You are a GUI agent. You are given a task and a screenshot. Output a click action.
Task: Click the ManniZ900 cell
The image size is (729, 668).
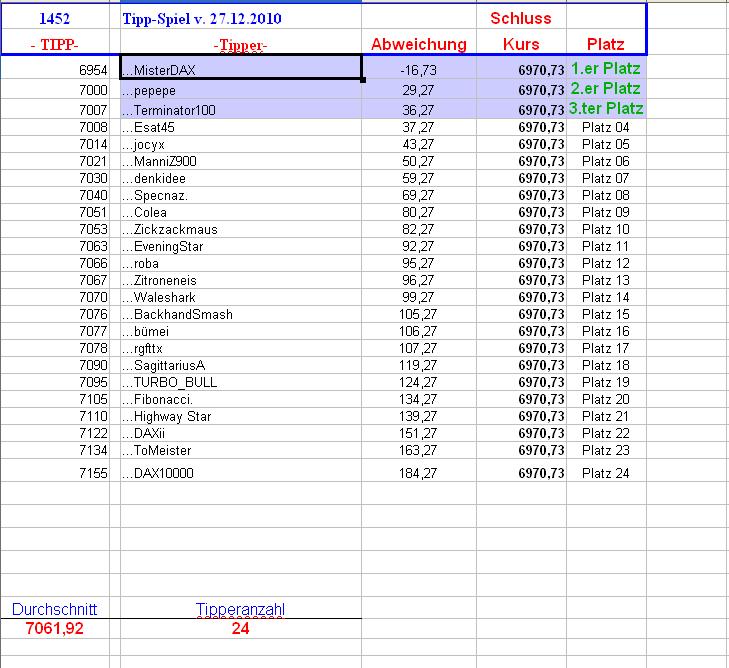pos(241,161)
